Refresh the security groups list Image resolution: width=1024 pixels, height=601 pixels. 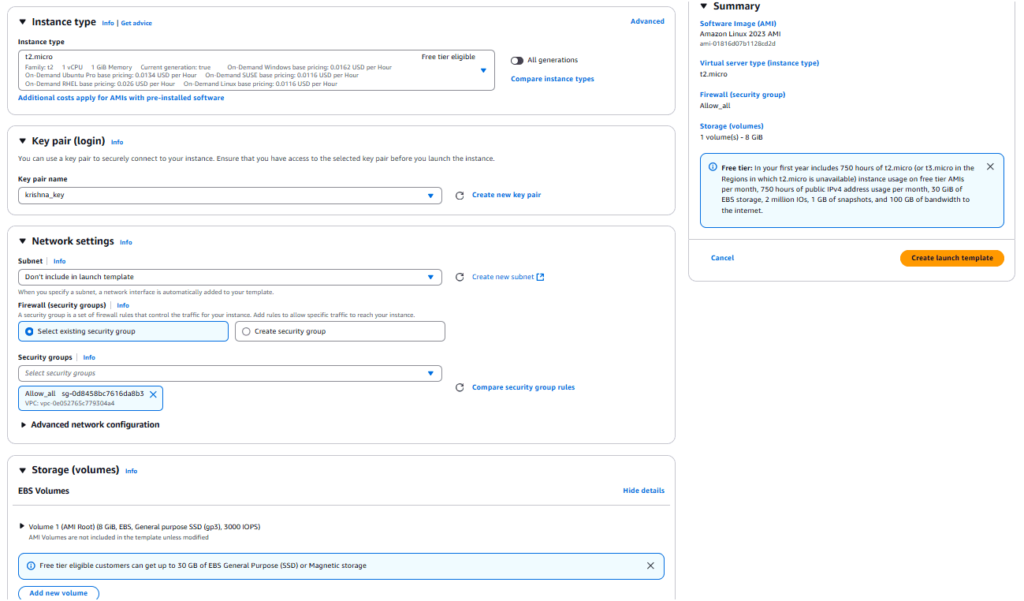[x=460, y=387]
